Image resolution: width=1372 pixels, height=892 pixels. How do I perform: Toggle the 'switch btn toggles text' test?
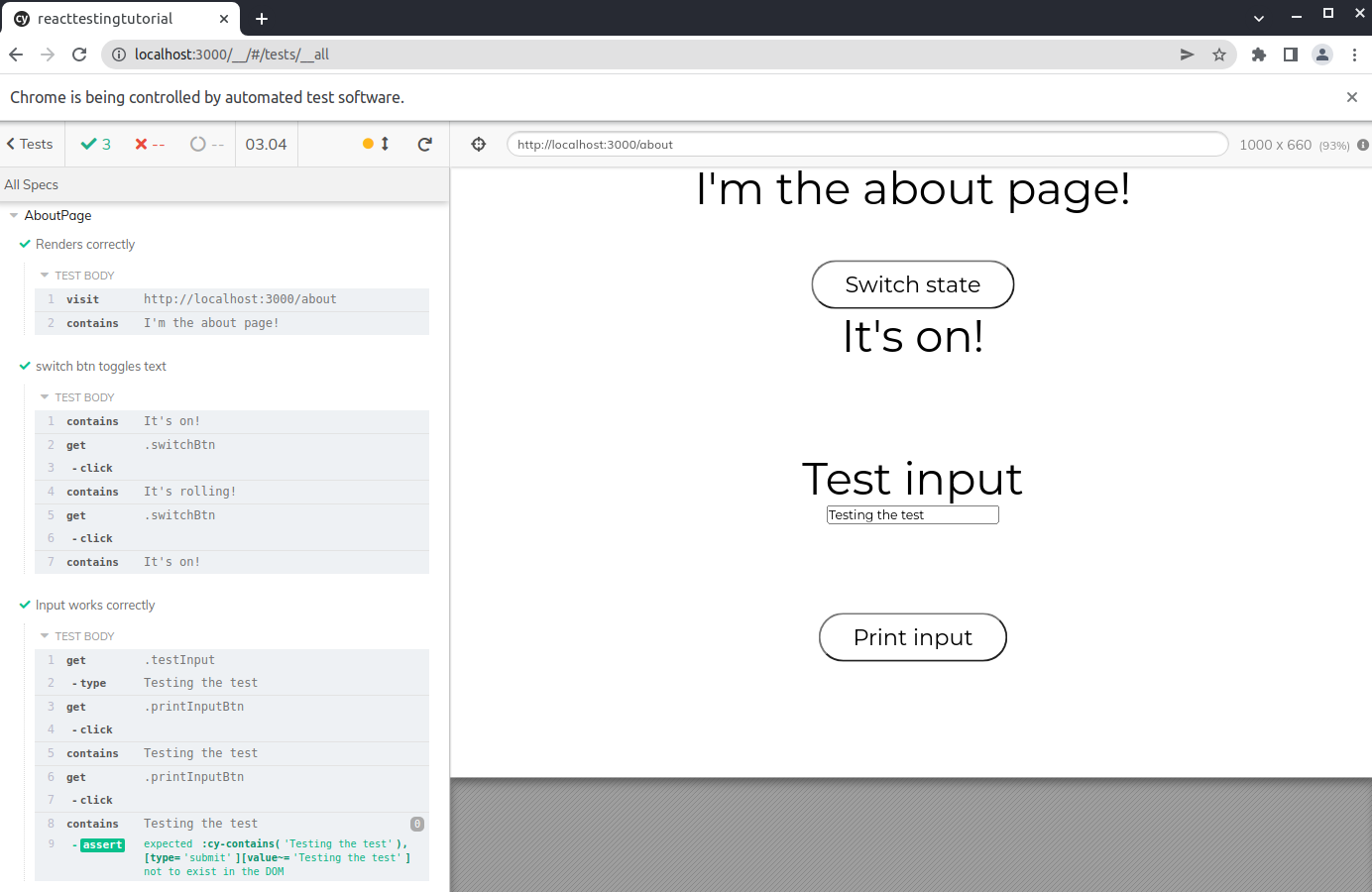[x=101, y=367]
